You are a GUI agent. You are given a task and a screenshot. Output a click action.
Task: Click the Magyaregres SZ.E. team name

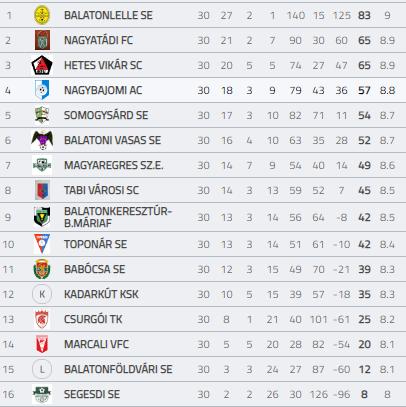tap(114, 165)
